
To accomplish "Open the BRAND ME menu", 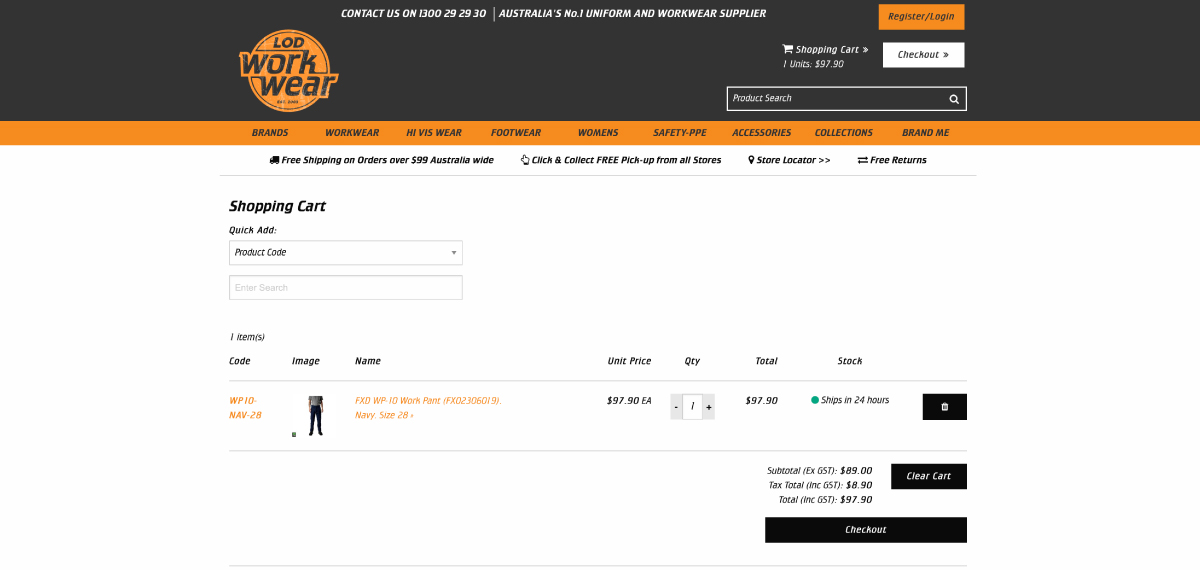I will click(926, 133).
